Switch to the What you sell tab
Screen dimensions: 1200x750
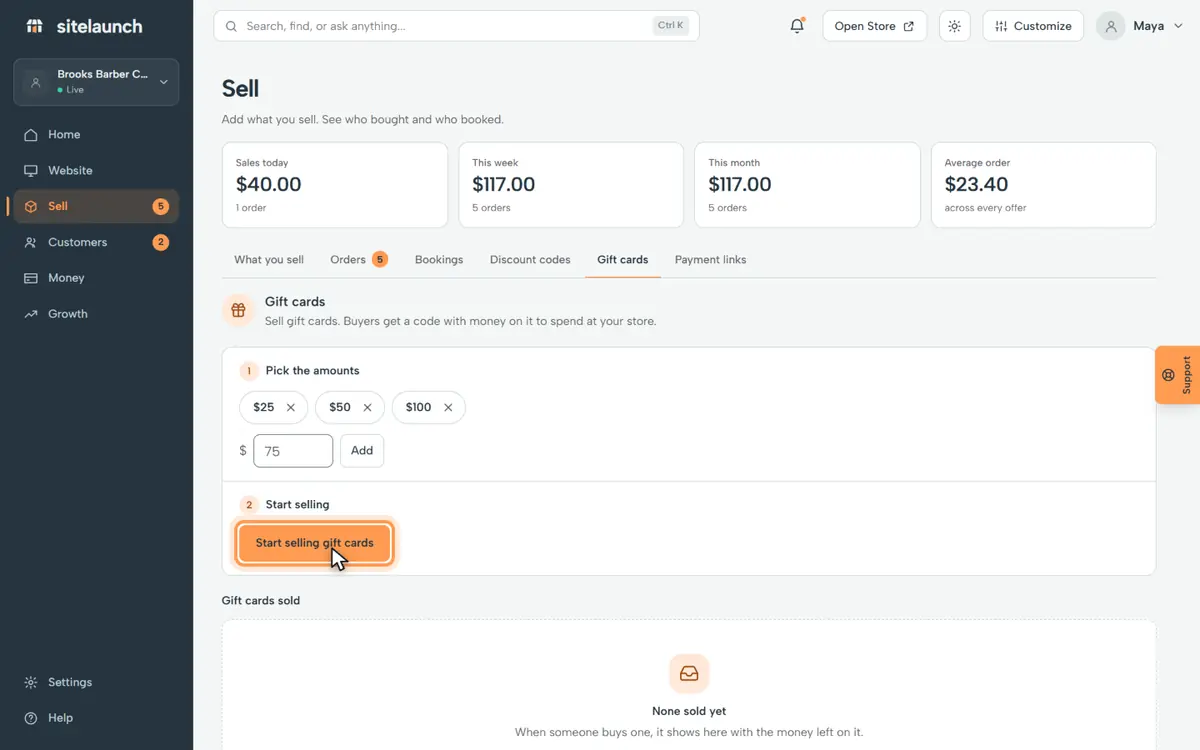click(269, 260)
